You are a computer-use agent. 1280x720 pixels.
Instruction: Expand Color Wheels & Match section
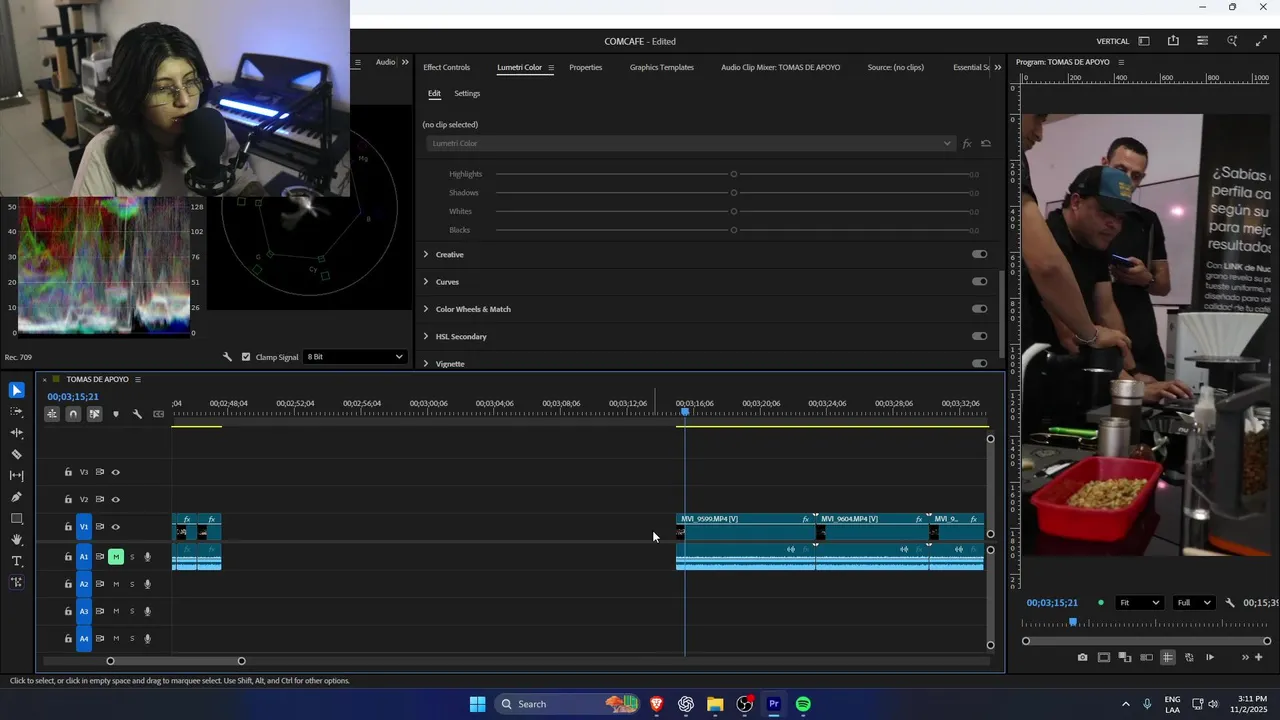pos(426,309)
